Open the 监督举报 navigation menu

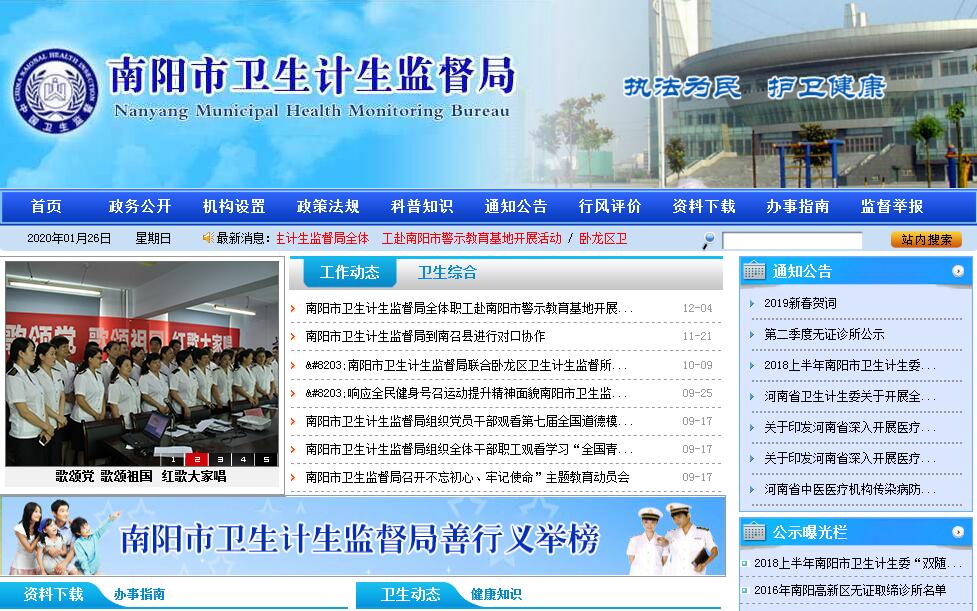point(892,207)
